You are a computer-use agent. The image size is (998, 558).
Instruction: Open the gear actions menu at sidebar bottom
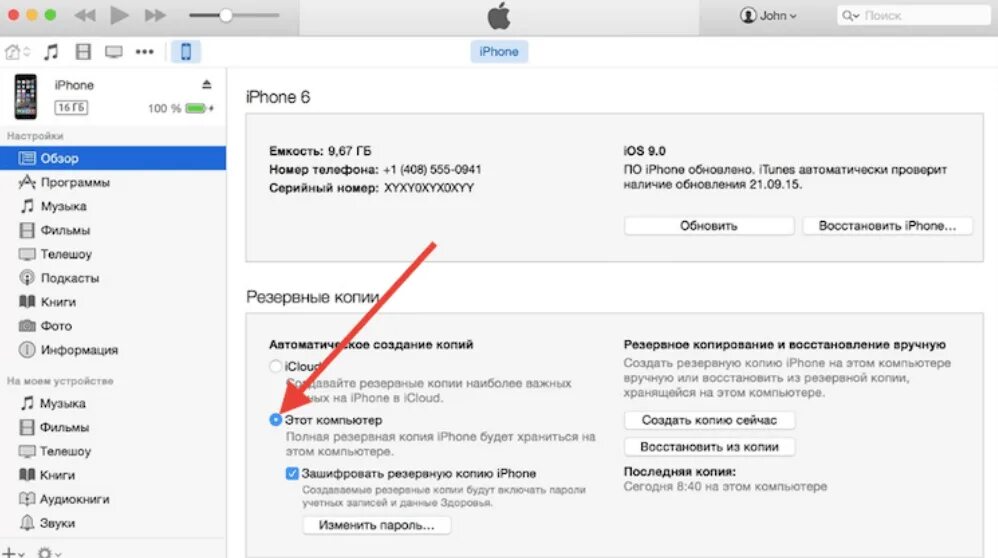[48, 553]
